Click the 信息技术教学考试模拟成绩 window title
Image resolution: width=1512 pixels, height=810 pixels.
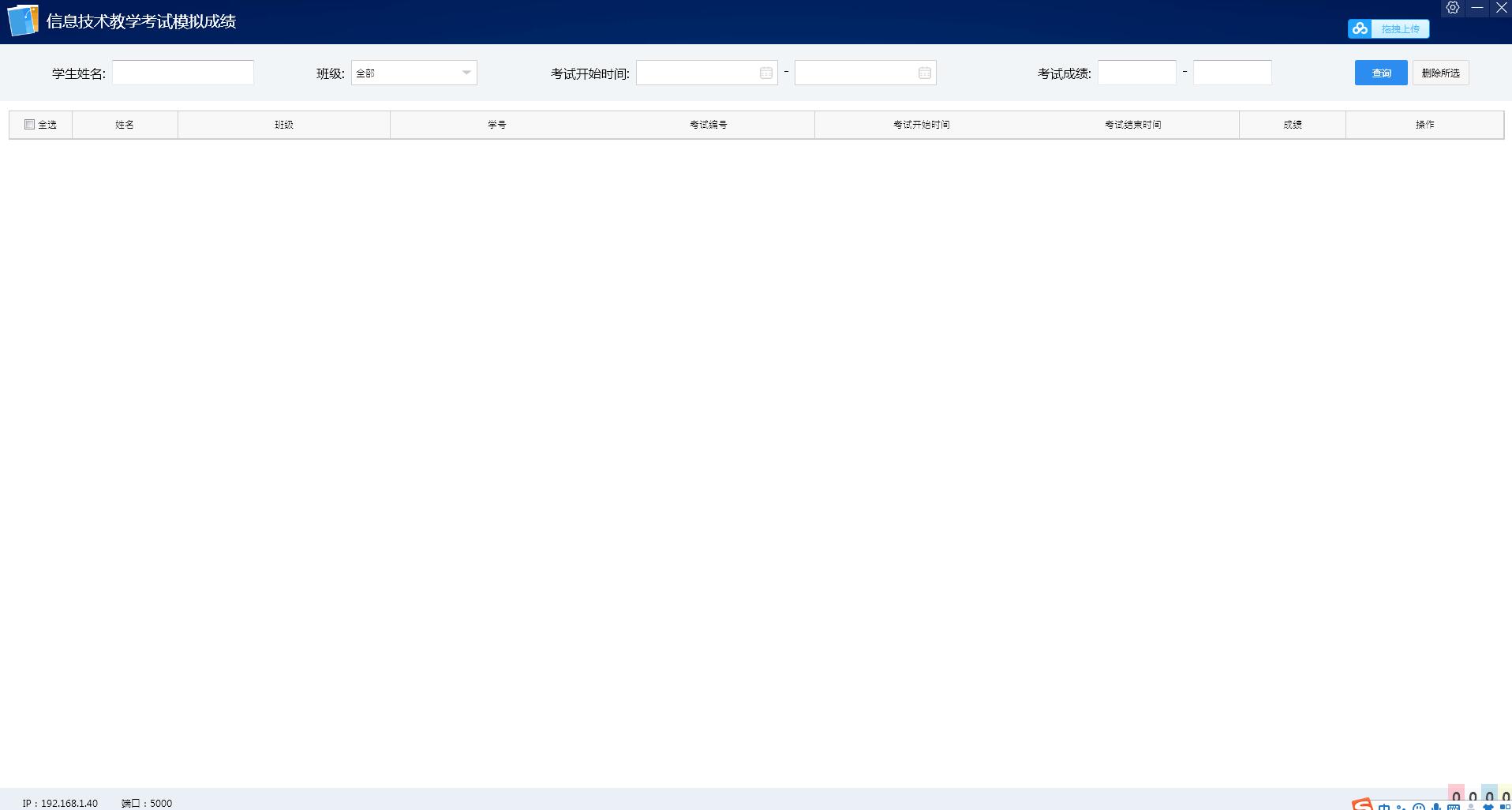click(x=141, y=21)
